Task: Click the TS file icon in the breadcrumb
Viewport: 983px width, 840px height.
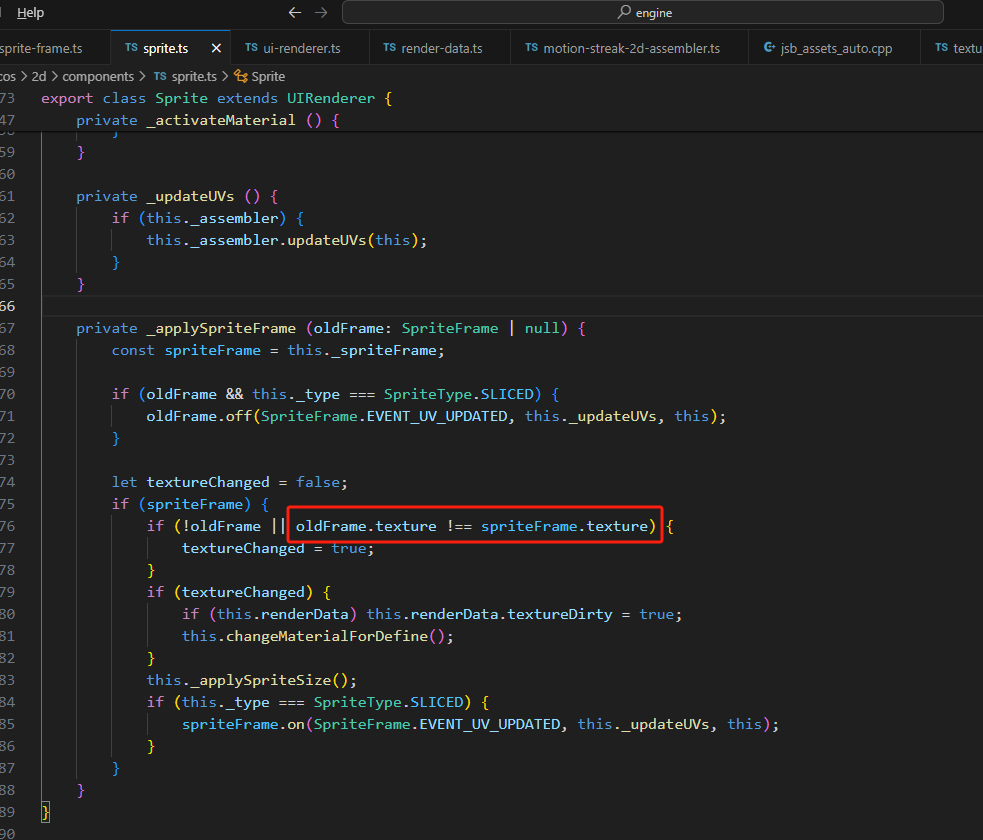Action: (x=160, y=76)
